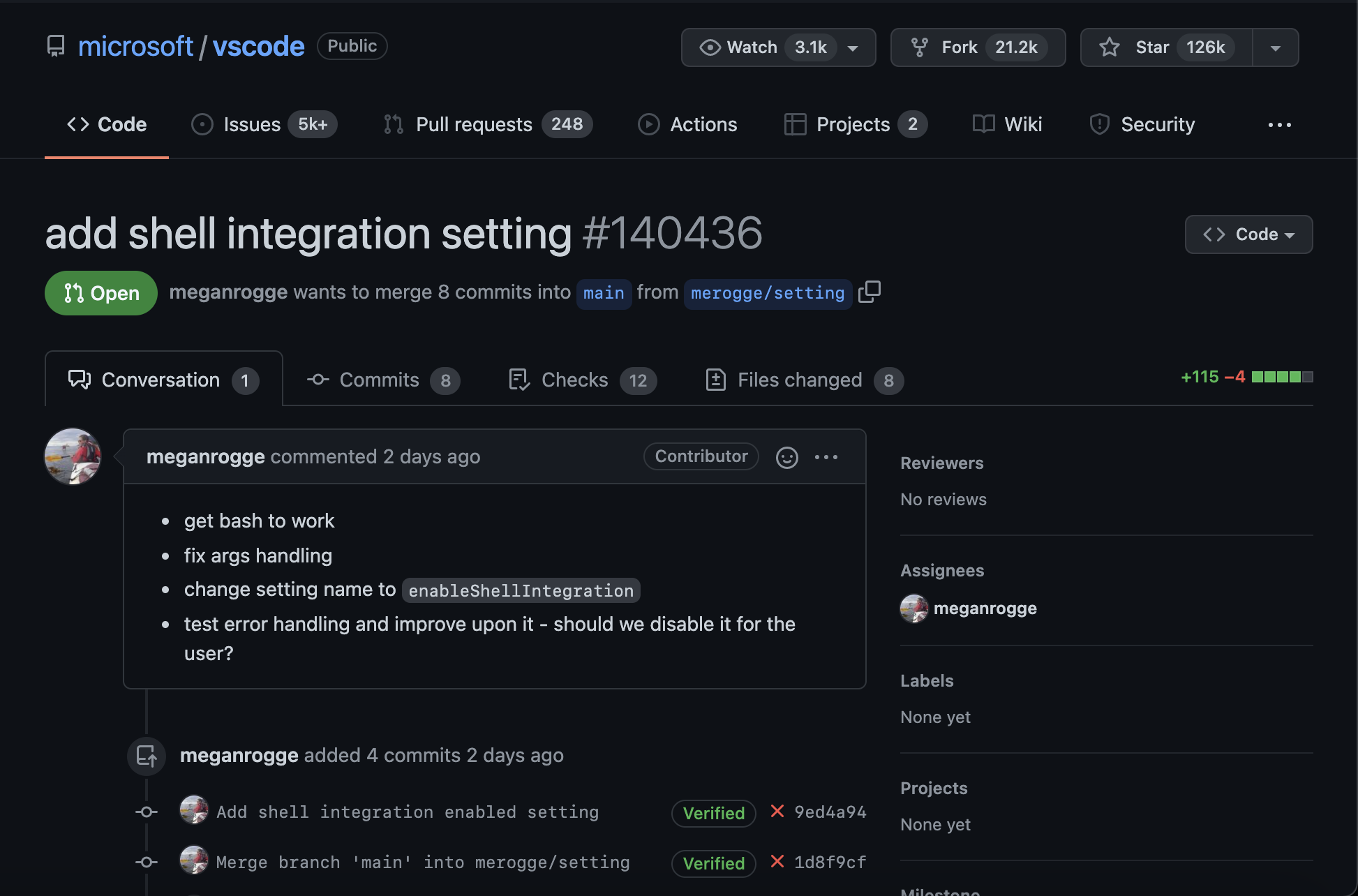This screenshot has width=1358, height=896.
Task: Expand the Watch notification dropdown arrow
Action: pyautogui.click(x=853, y=47)
